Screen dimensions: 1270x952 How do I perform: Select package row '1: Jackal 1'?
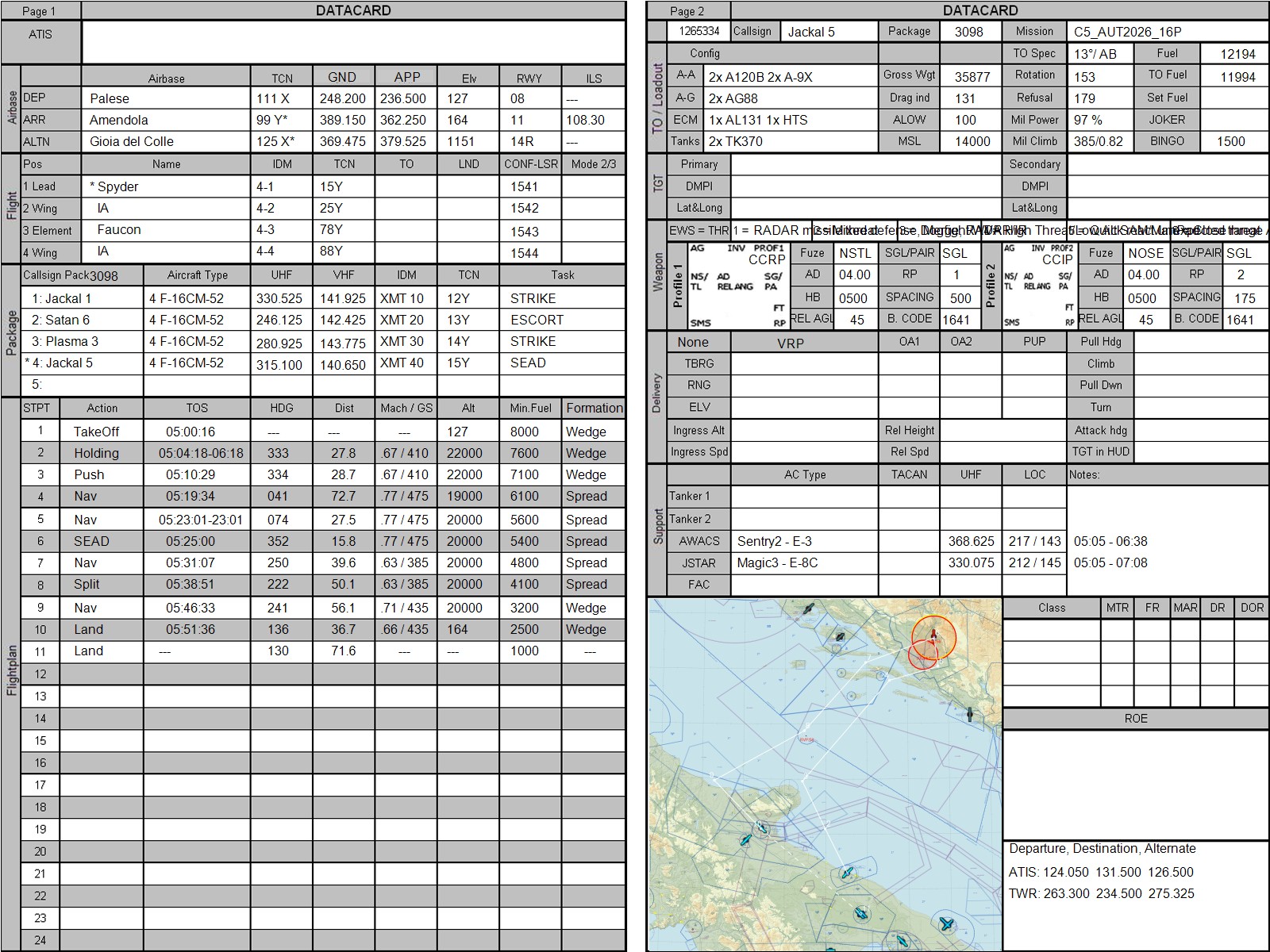(x=82, y=298)
